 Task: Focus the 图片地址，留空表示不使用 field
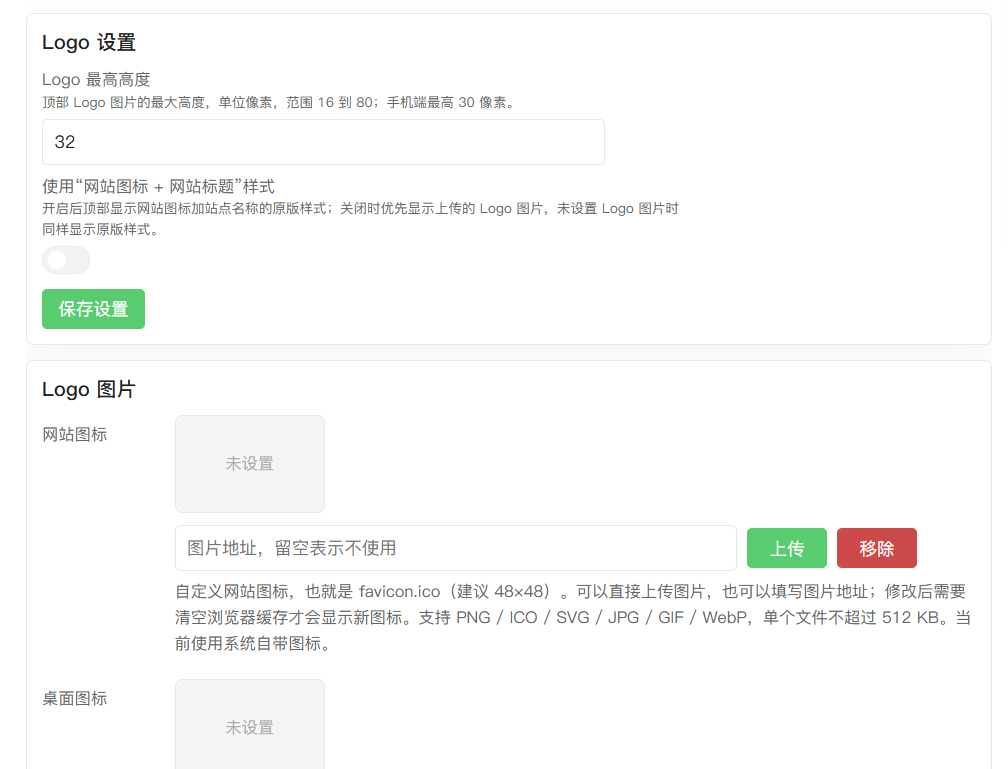tap(456, 548)
